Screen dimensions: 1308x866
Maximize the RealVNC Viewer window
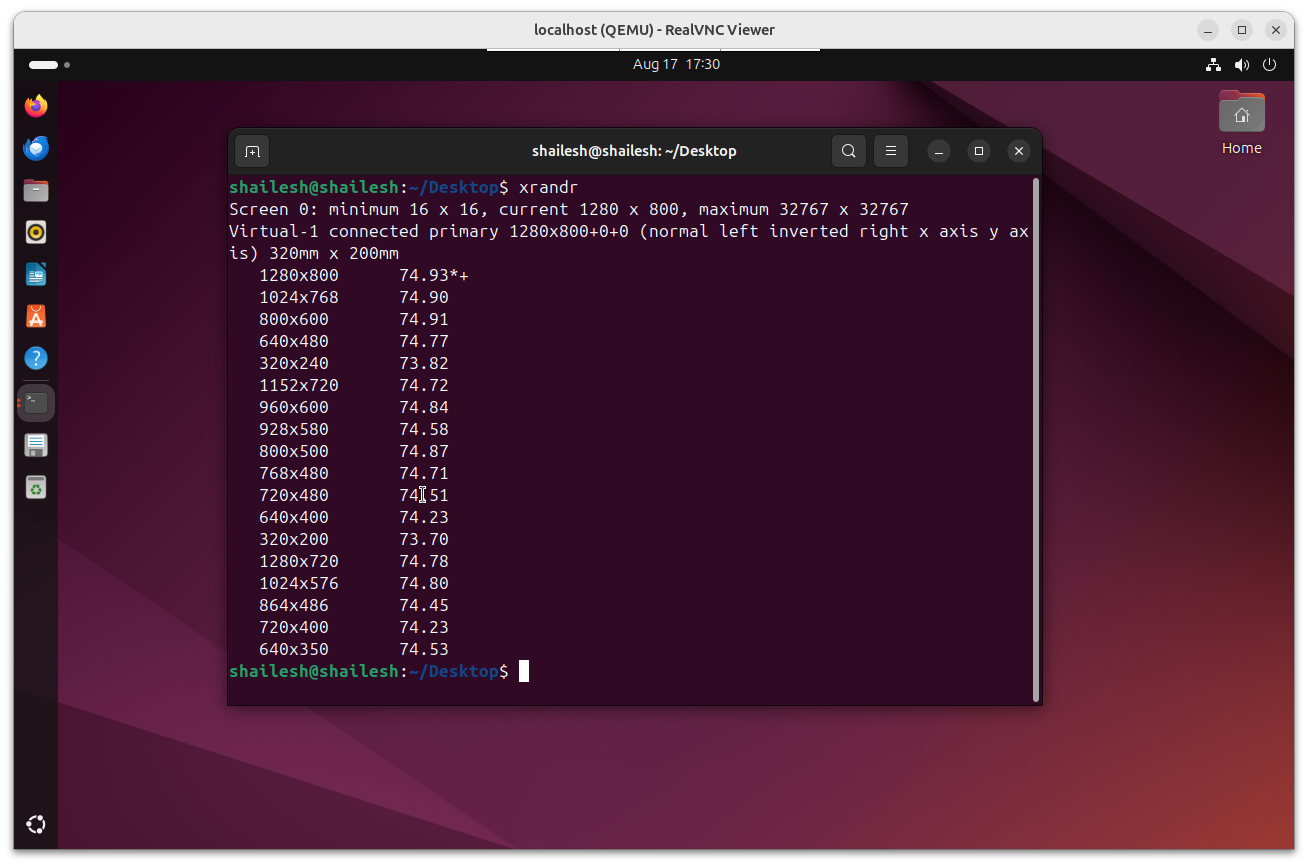pyautogui.click(x=1242, y=30)
